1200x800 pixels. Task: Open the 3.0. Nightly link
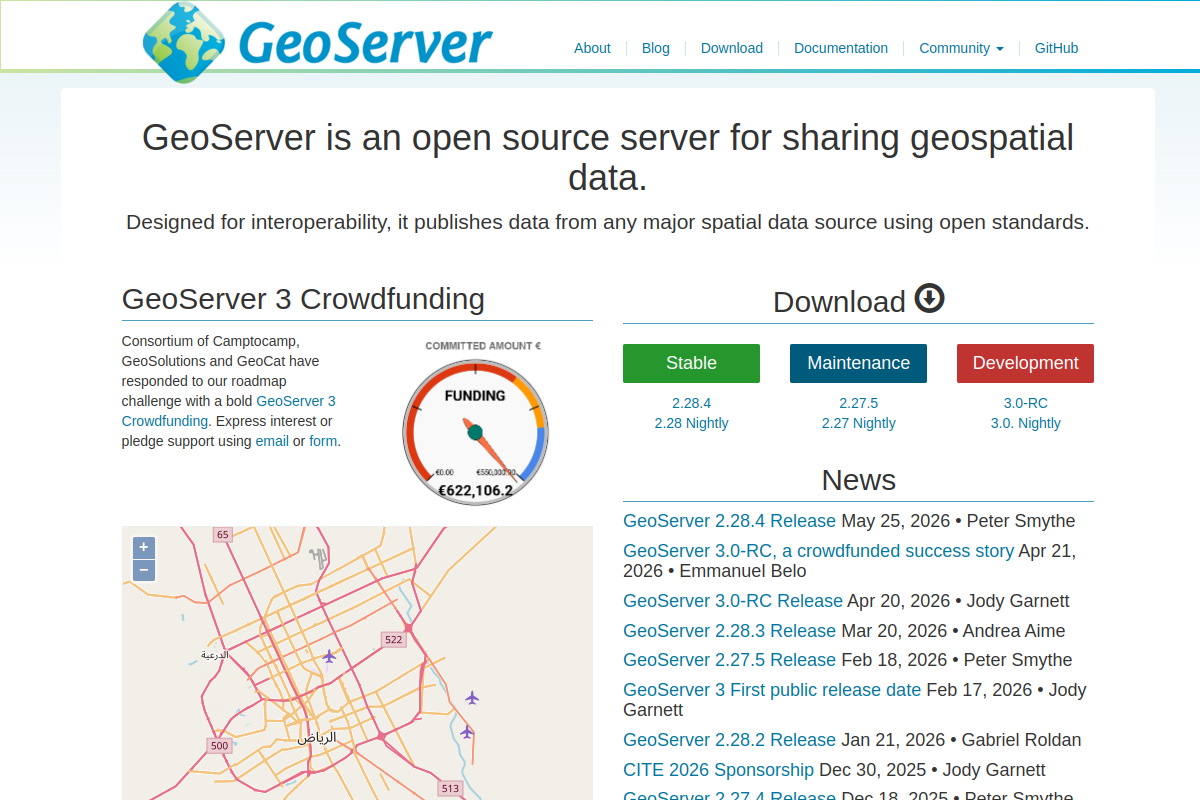(1025, 423)
